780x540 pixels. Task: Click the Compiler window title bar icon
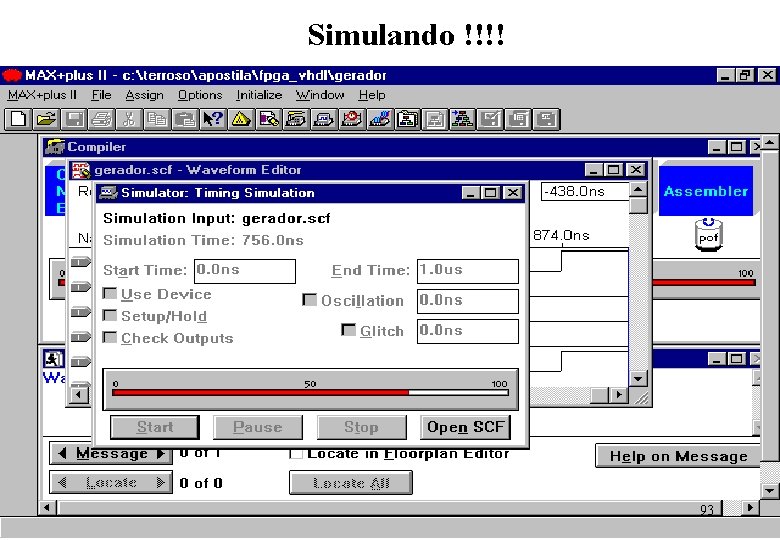(x=55, y=147)
